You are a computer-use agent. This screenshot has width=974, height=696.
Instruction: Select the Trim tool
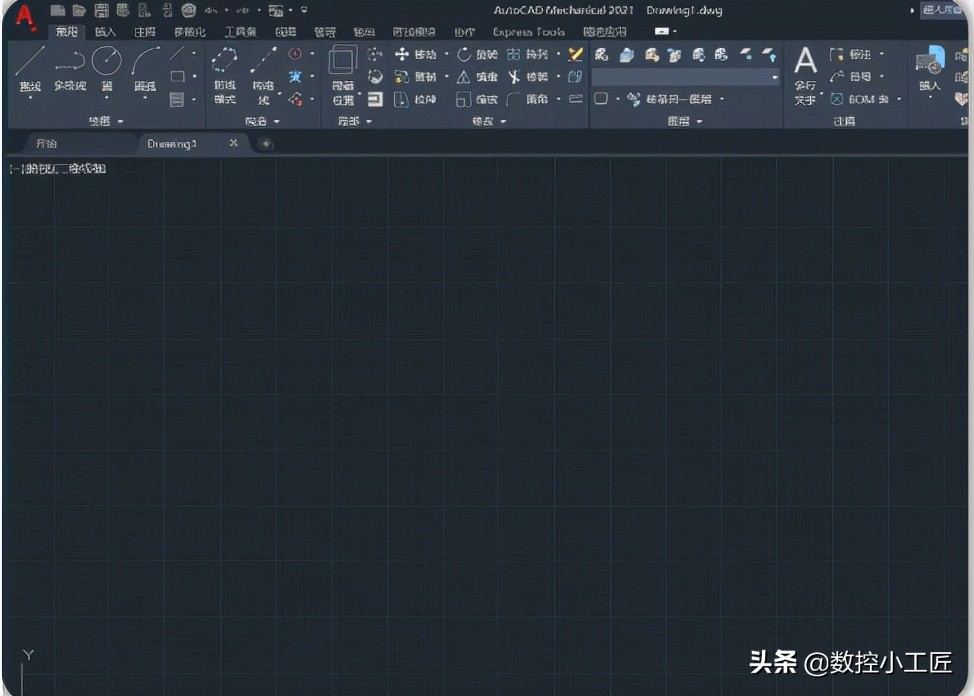tap(528, 77)
